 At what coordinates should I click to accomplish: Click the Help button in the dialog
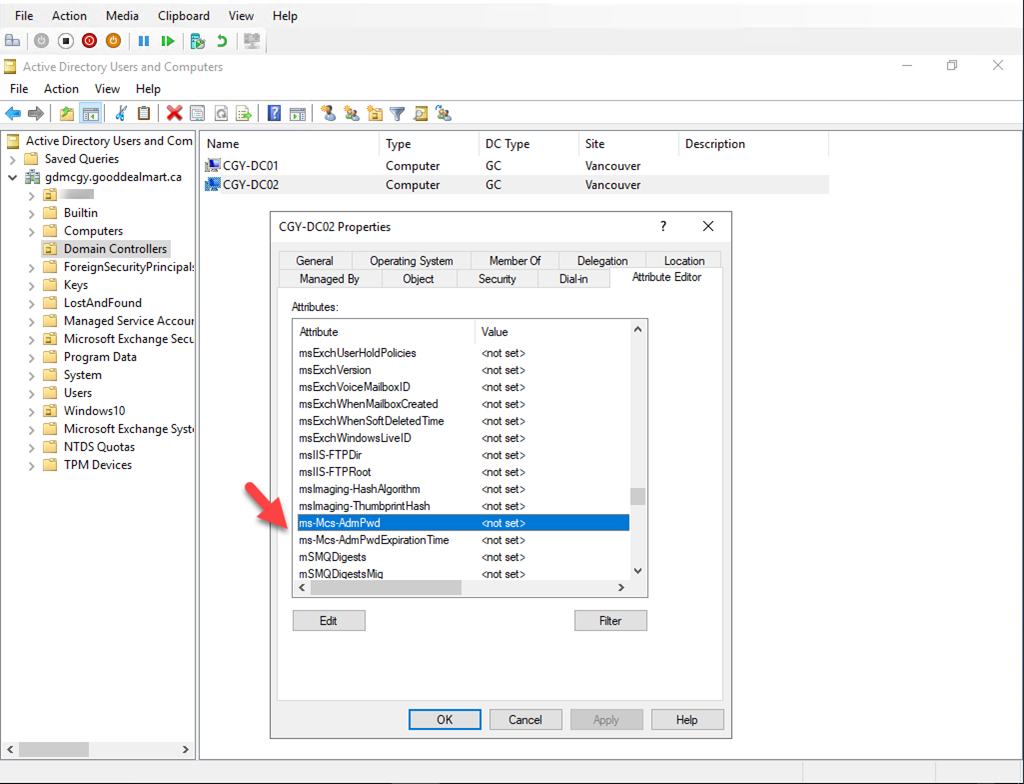tap(687, 719)
